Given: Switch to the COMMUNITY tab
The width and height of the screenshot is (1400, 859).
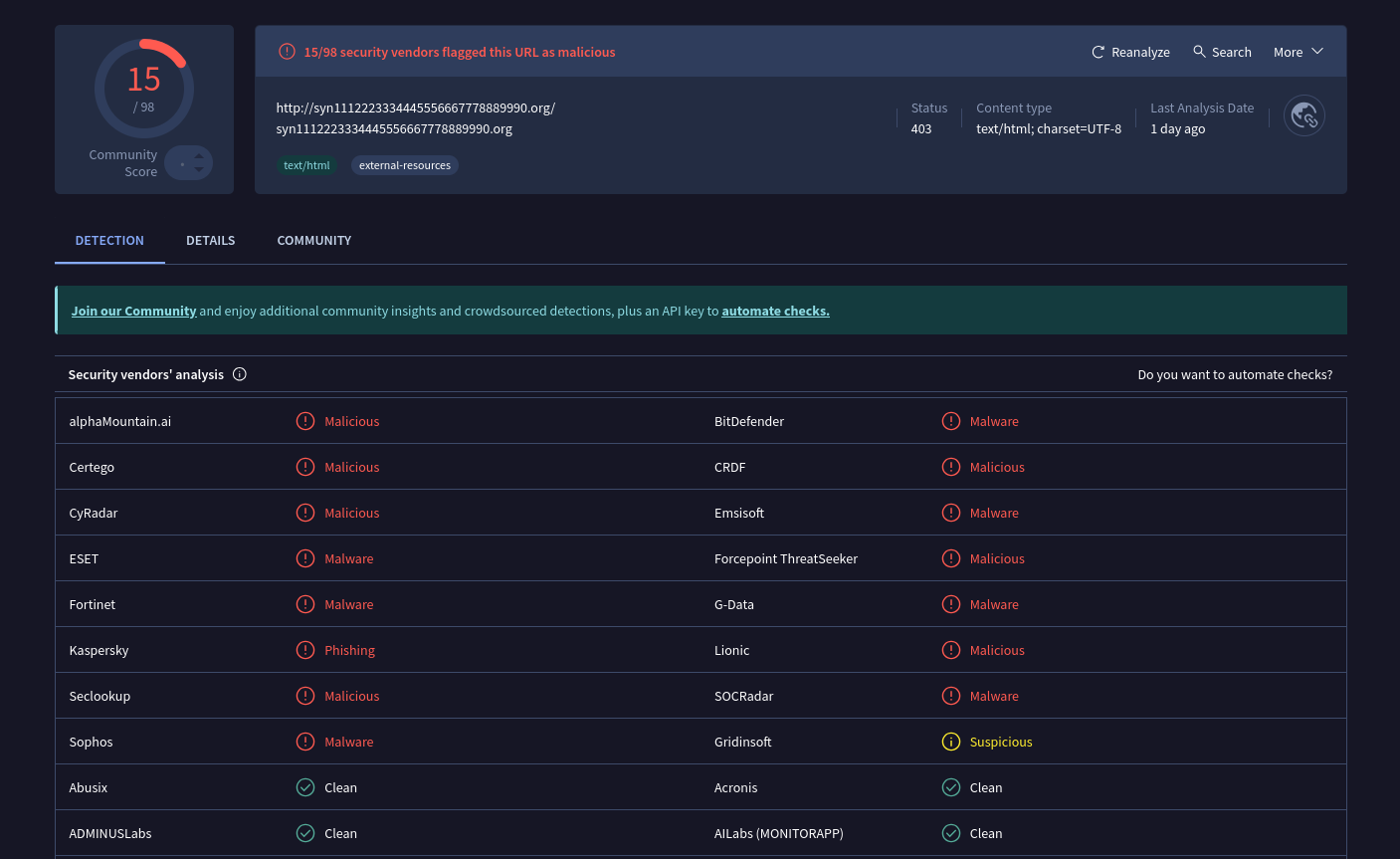Looking at the screenshot, I should pyautogui.click(x=313, y=240).
